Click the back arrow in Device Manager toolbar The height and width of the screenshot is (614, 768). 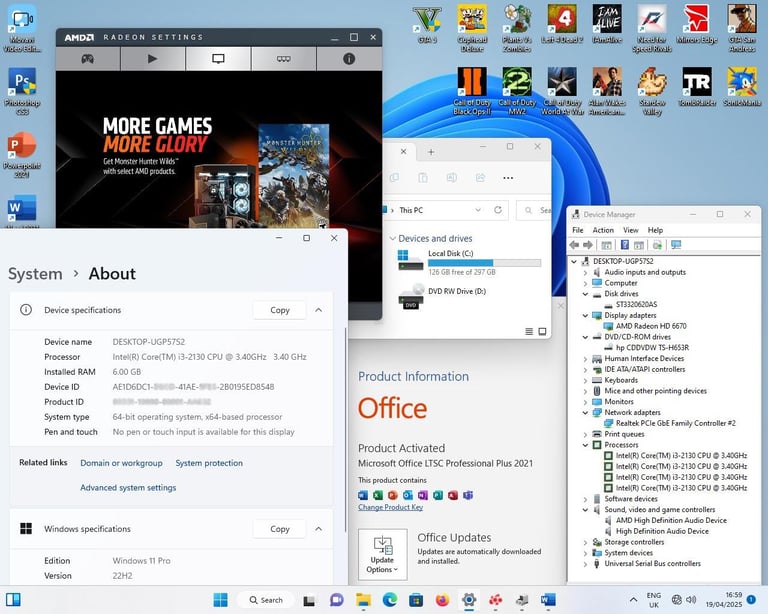pyautogui.click(x=575, y=245)
